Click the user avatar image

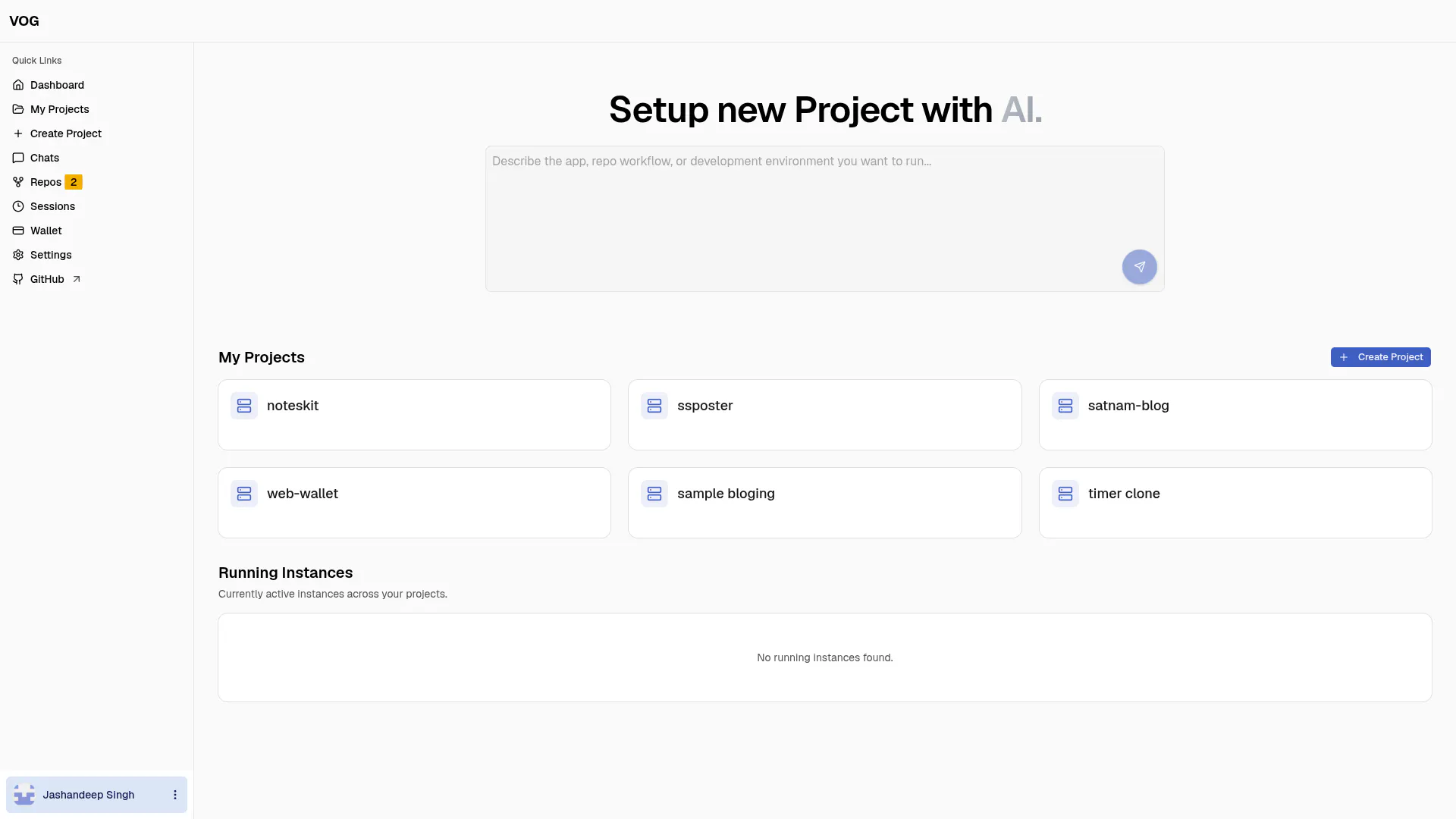pos(24,795)
